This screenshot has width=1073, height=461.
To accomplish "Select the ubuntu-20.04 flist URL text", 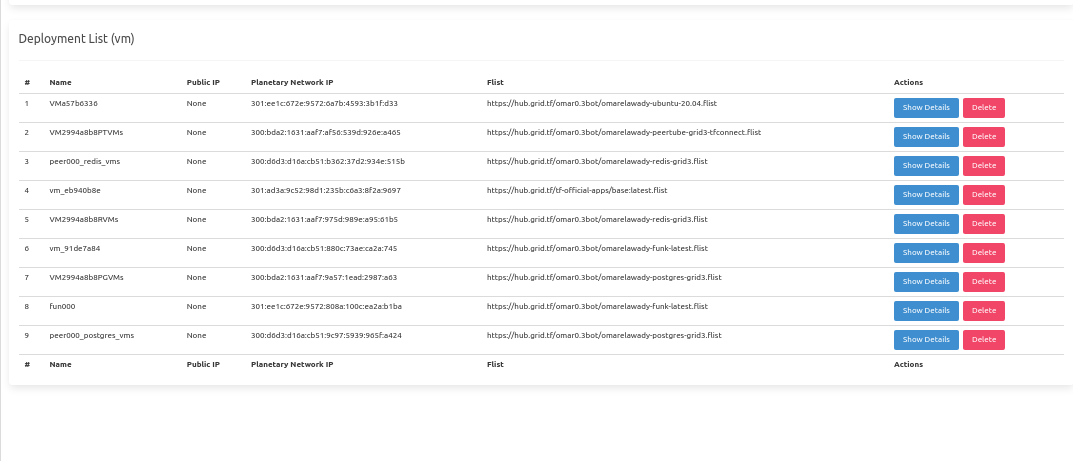I will click(602, 103).
